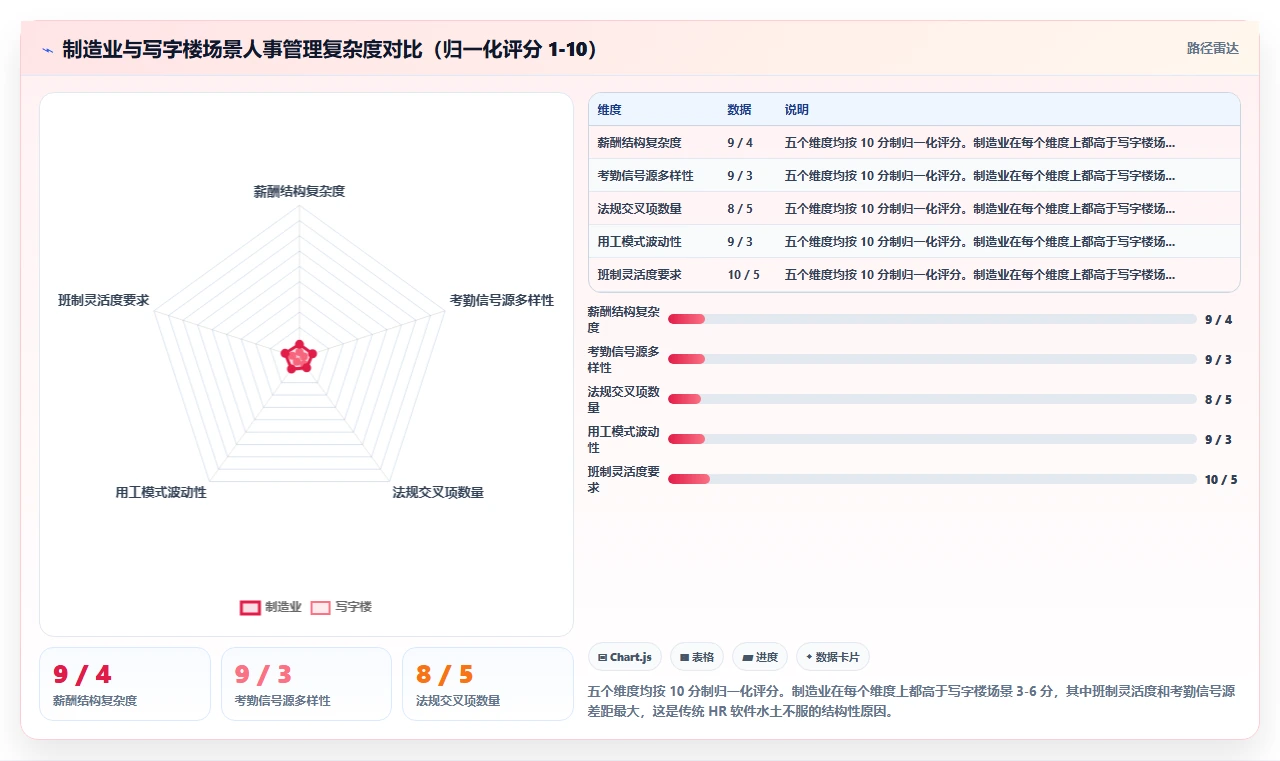Click 法规交叉项数量 progress bar

pos(932,399)
